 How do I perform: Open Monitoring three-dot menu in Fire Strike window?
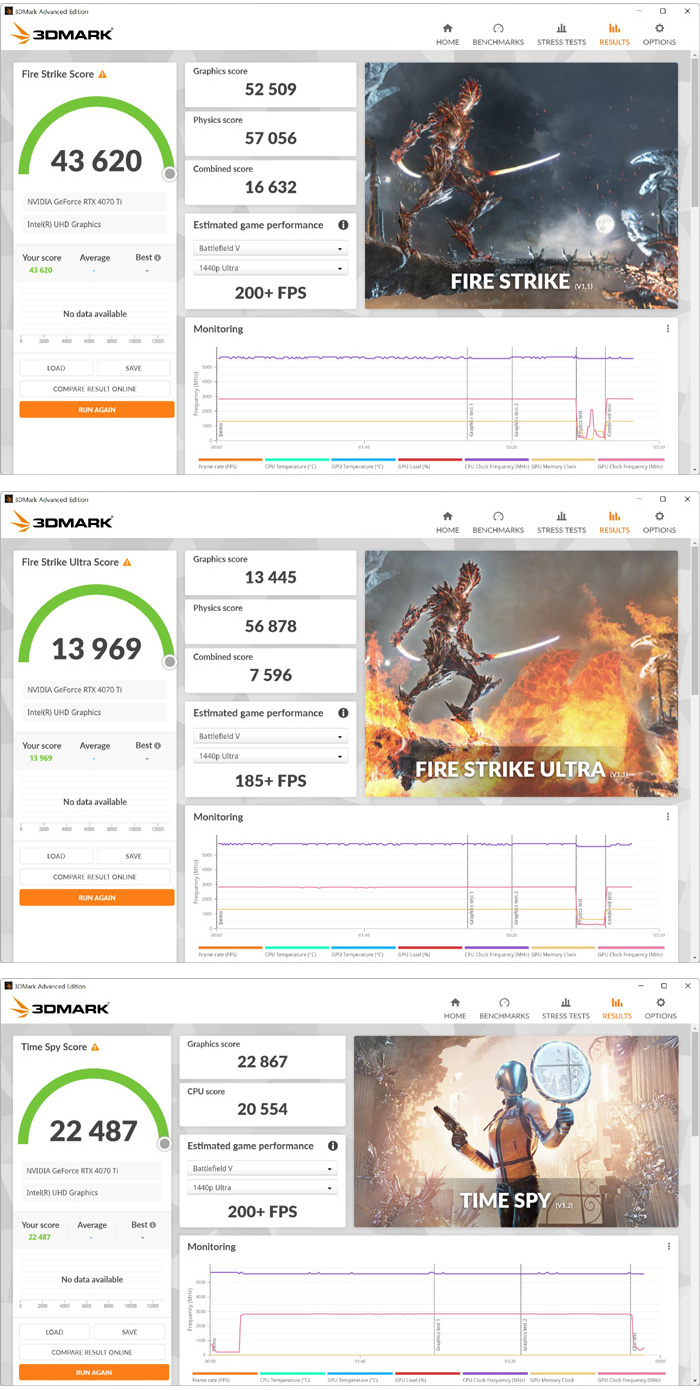pyautogui.click(x=668, y=329)
